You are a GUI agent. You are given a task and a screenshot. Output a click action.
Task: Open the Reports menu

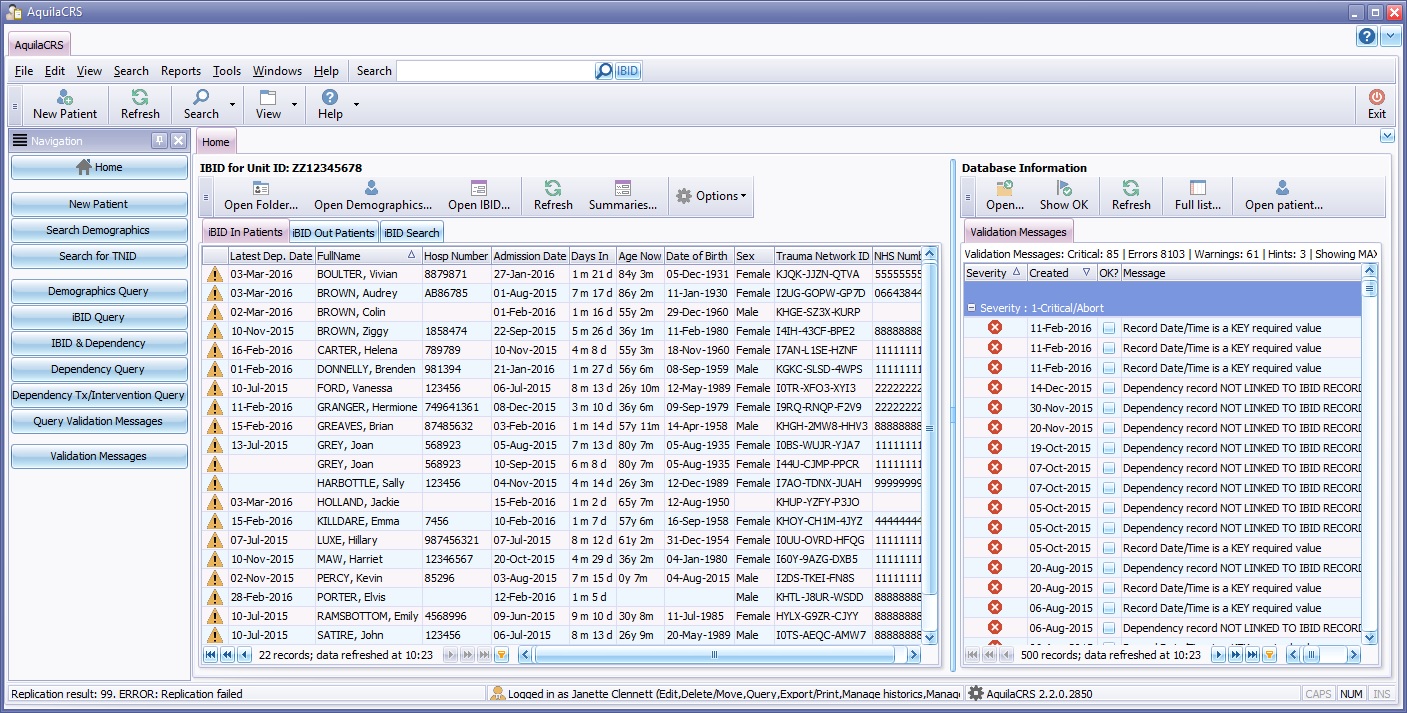pos(181,71)
